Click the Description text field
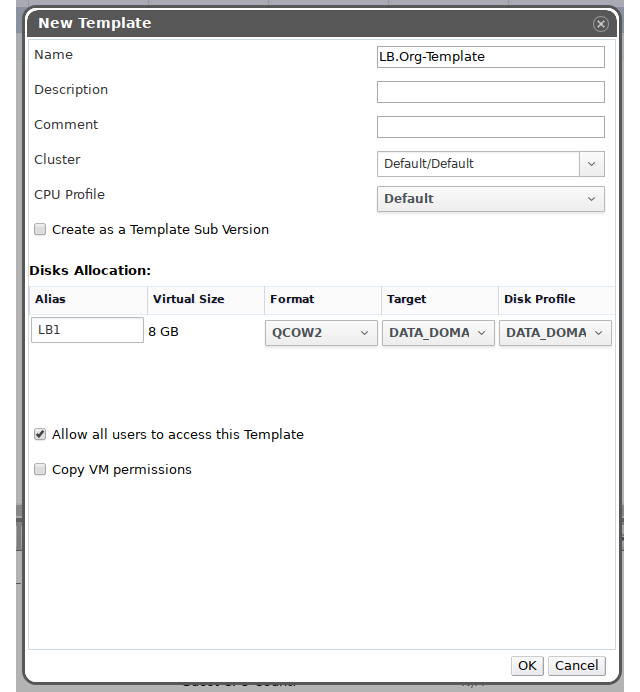Screen dimensions: 640x692 (490, 92)
